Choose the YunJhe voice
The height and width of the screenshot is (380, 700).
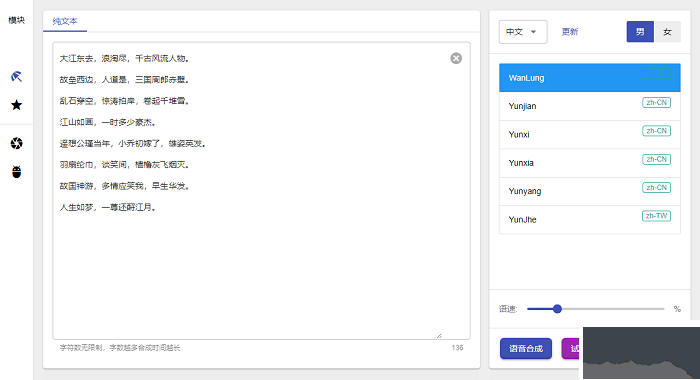(x=590, y=220)
